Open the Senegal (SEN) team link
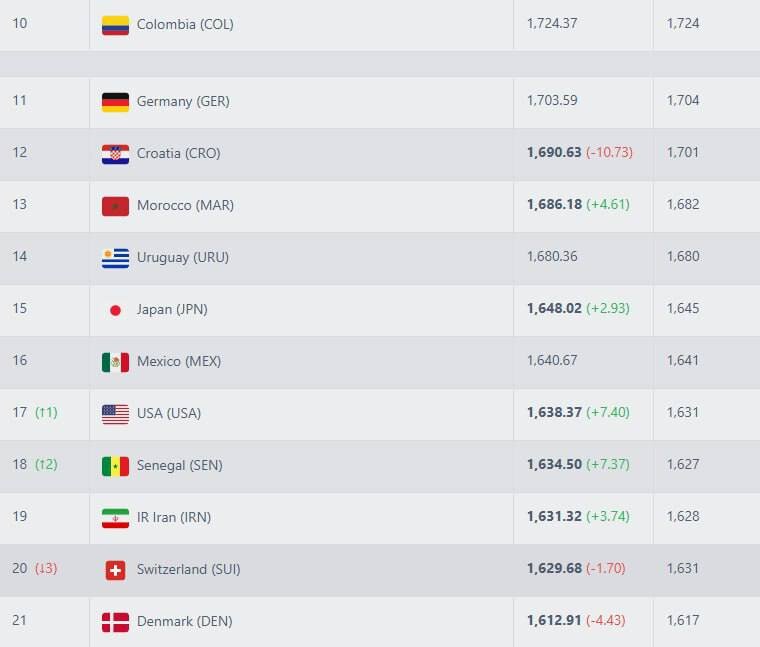Screen dimensions: 760x647 pos(179,465)
